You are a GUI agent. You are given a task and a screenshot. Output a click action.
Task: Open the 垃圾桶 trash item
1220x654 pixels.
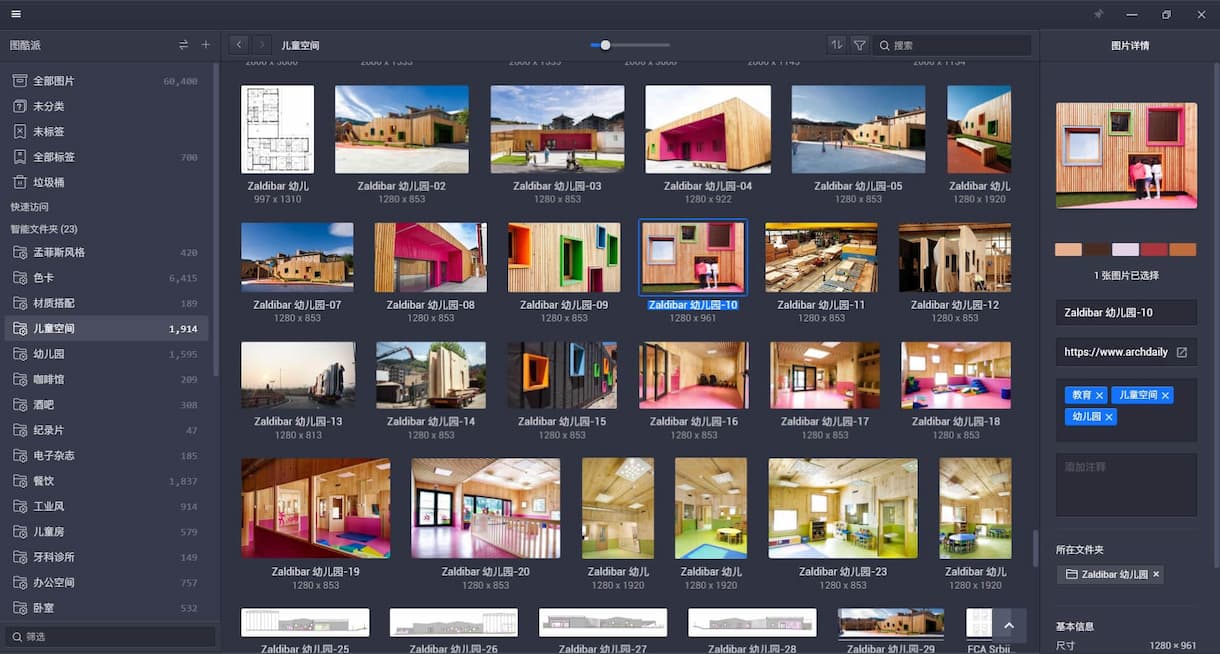(50, 182)
